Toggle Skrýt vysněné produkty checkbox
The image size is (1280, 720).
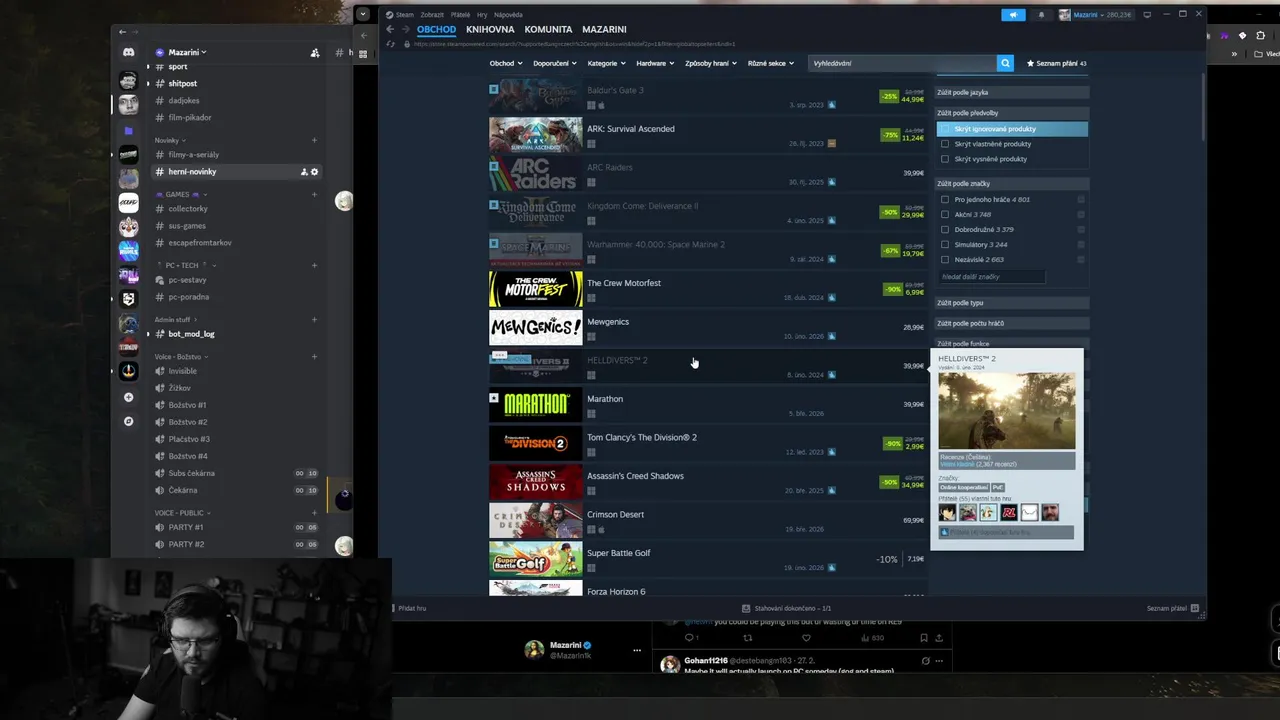pos(945,159)
